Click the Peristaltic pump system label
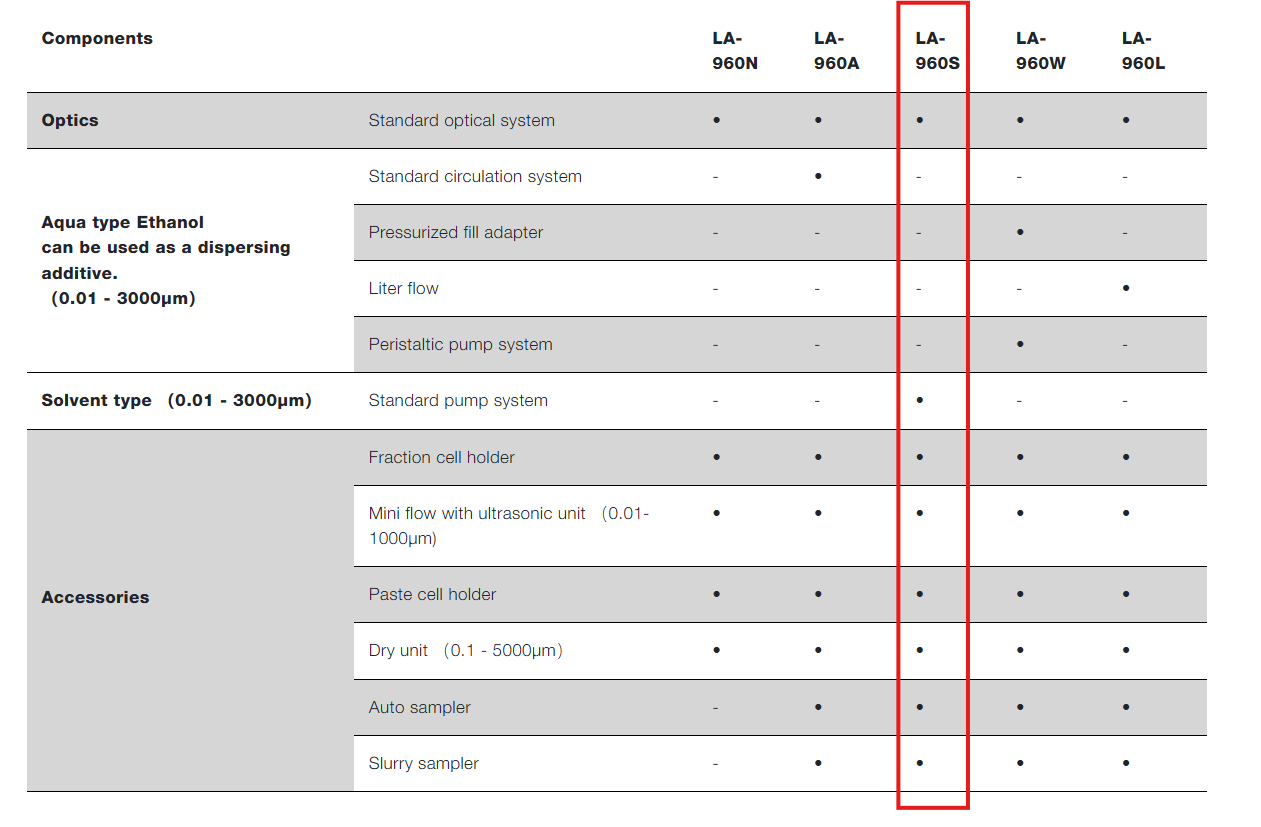This screenshot has height=827, width=1261. (460, 344)
